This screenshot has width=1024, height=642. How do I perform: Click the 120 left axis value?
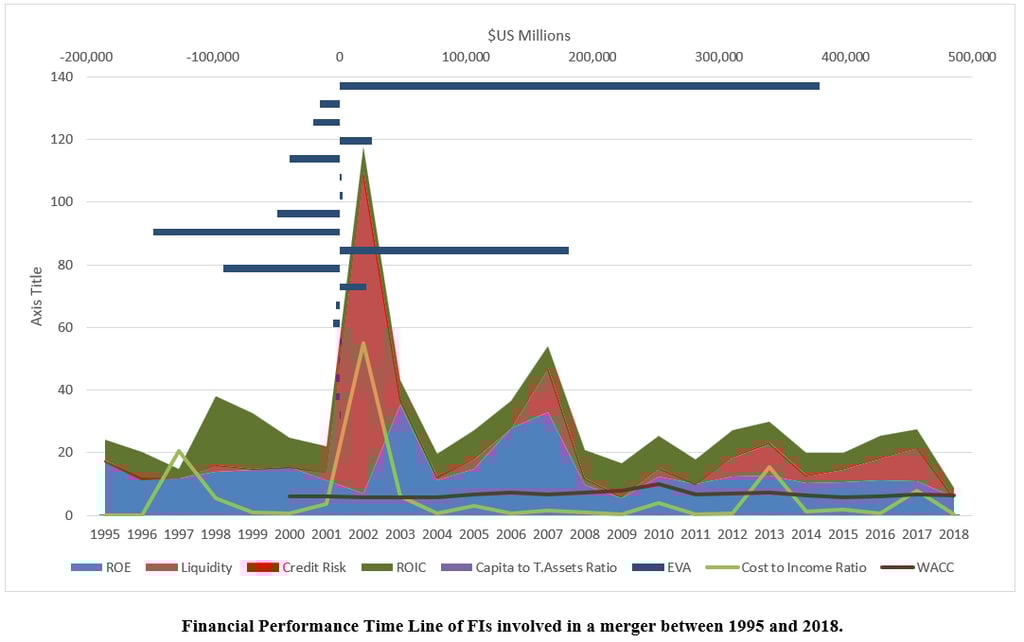click(x=61, y=139)
